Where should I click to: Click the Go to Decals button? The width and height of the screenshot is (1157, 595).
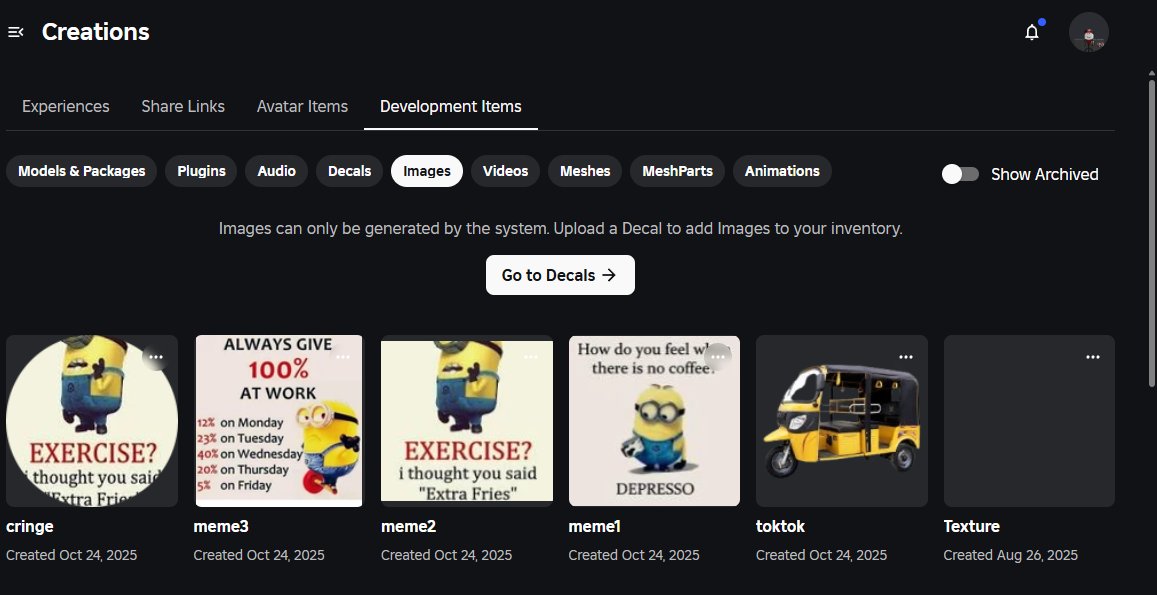pyautogui.click(x=560, y=275)
